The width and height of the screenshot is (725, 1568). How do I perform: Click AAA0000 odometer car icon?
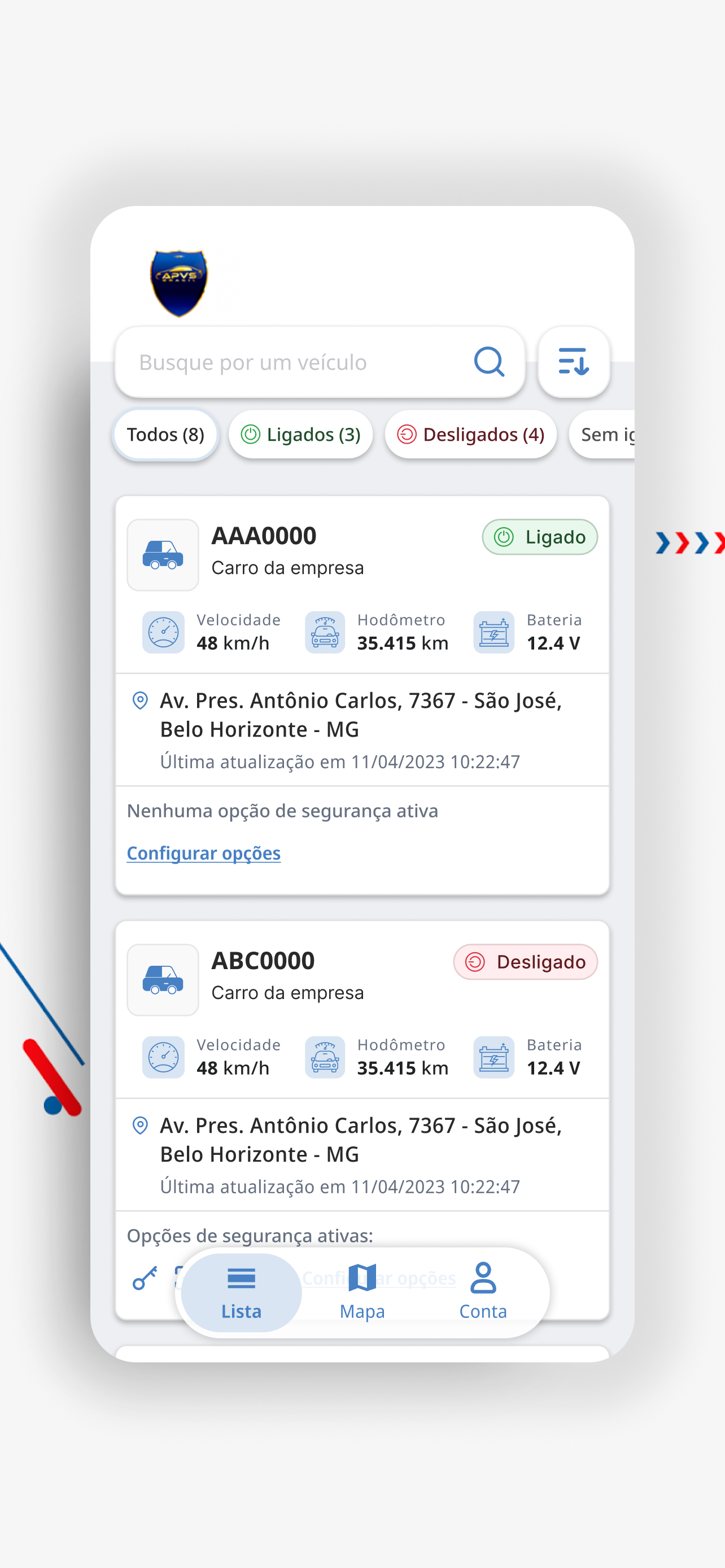(x=325, y=632)
